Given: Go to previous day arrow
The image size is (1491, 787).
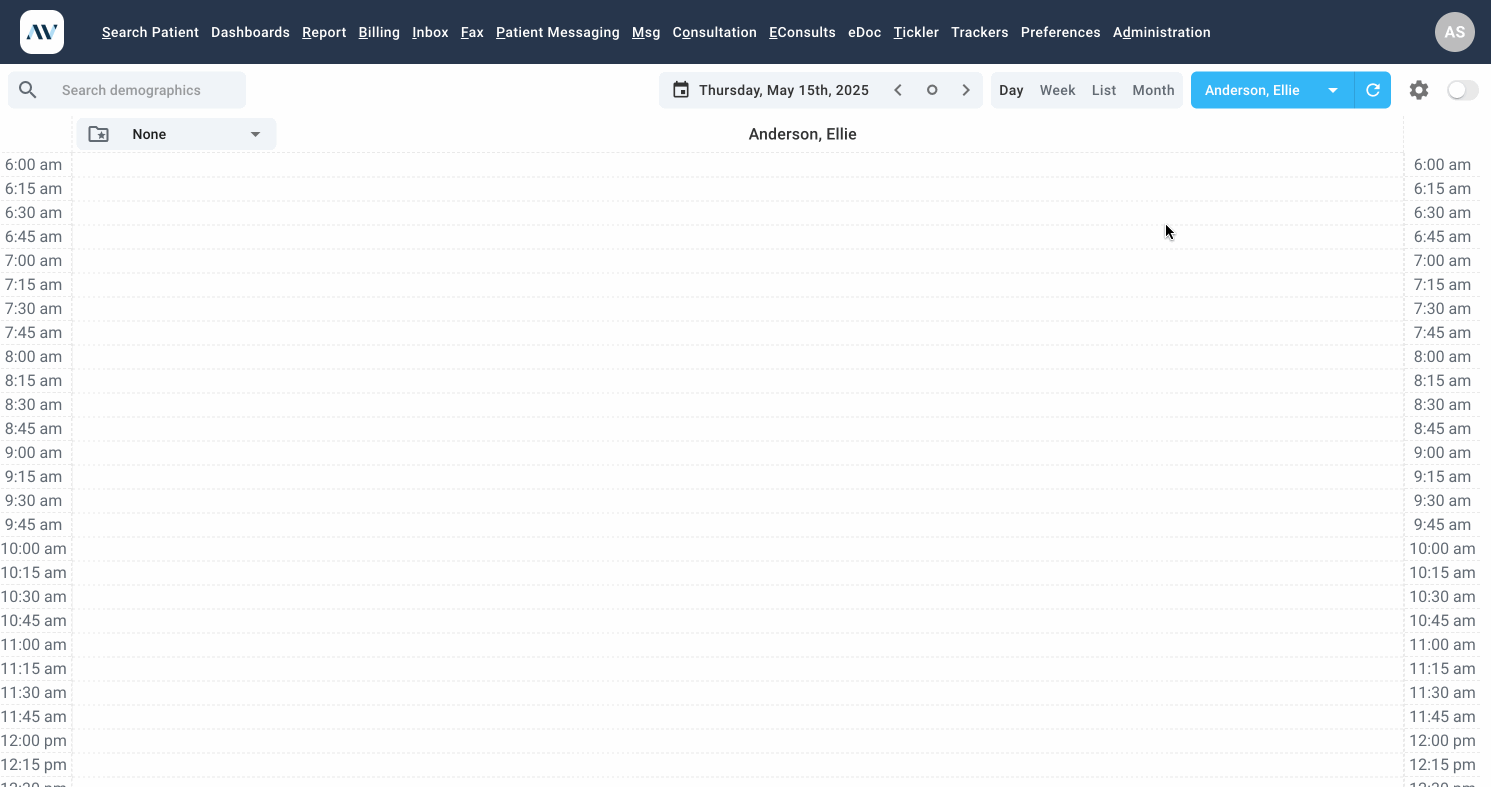Looking at the screenshot, I should pyautogui.click(x=898, y=90).
